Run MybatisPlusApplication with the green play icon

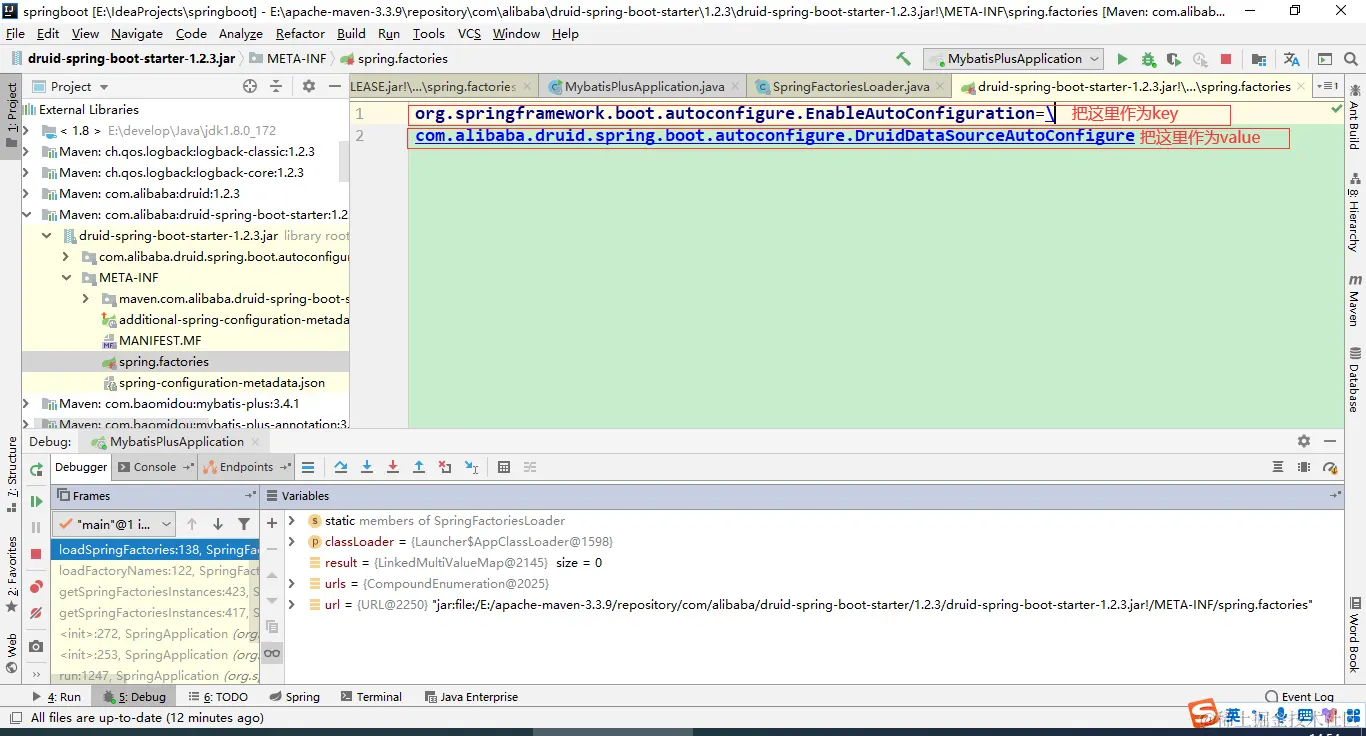coord(1122,59)
